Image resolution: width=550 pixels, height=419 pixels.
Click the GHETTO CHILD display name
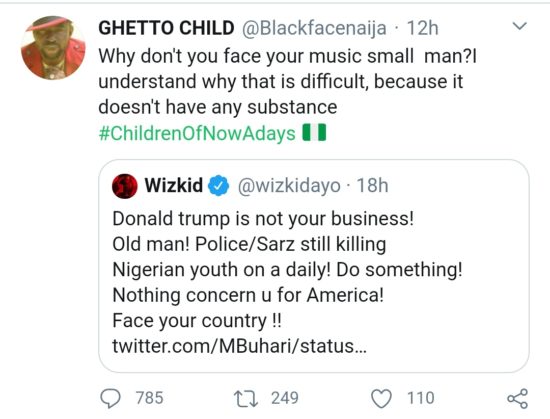tap(166, 28)
